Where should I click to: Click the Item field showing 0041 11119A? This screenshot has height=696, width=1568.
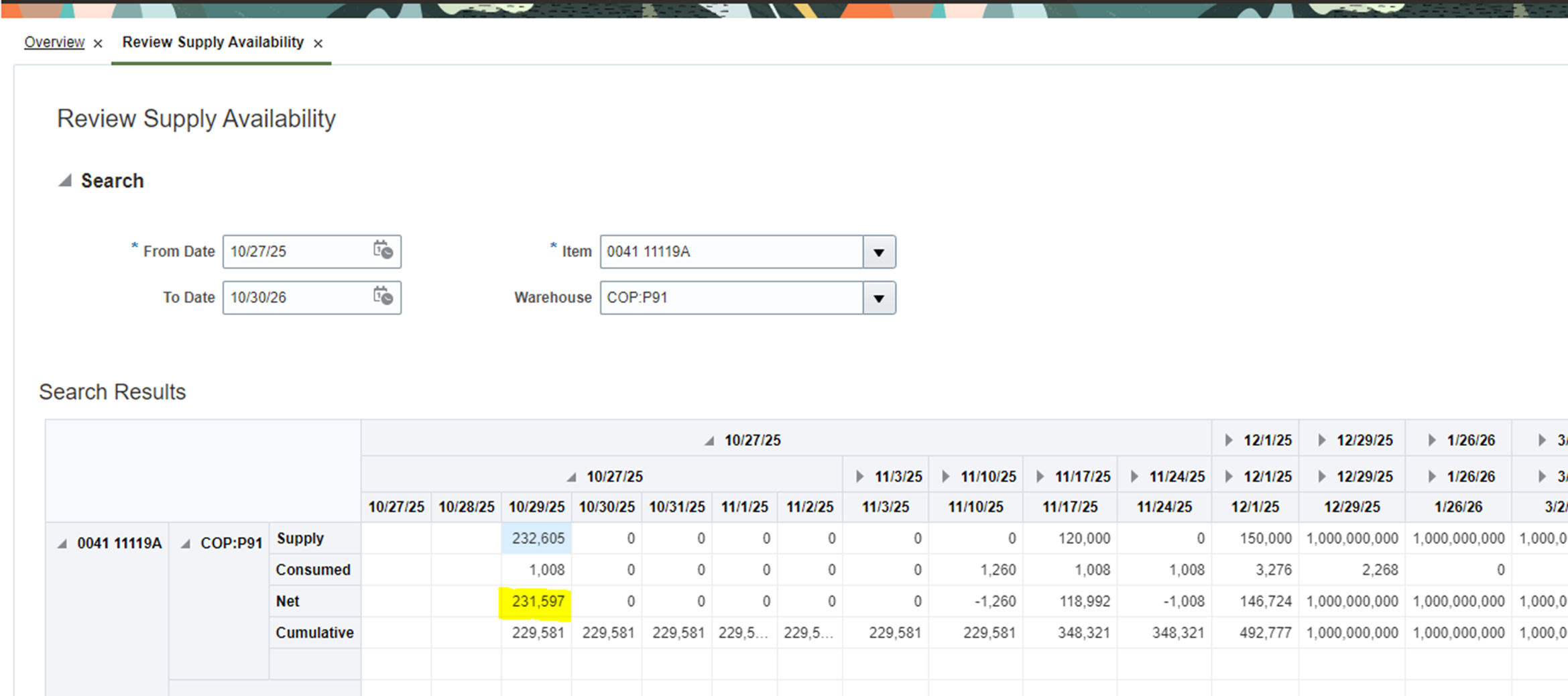(x=731, y=251)
